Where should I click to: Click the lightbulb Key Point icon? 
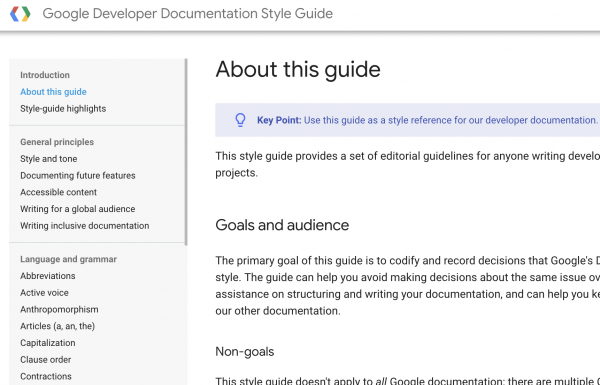[240, 120]
